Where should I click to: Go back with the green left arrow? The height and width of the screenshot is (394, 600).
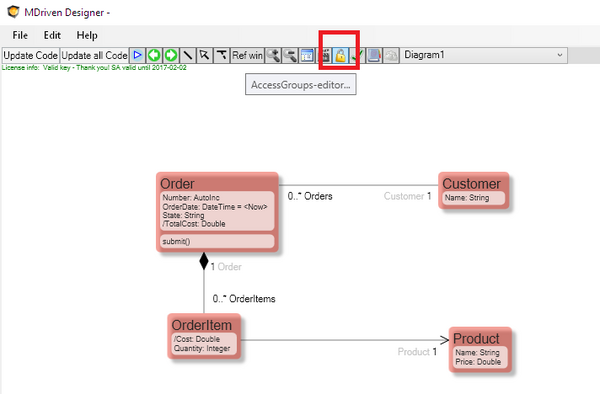pos(154,55)
